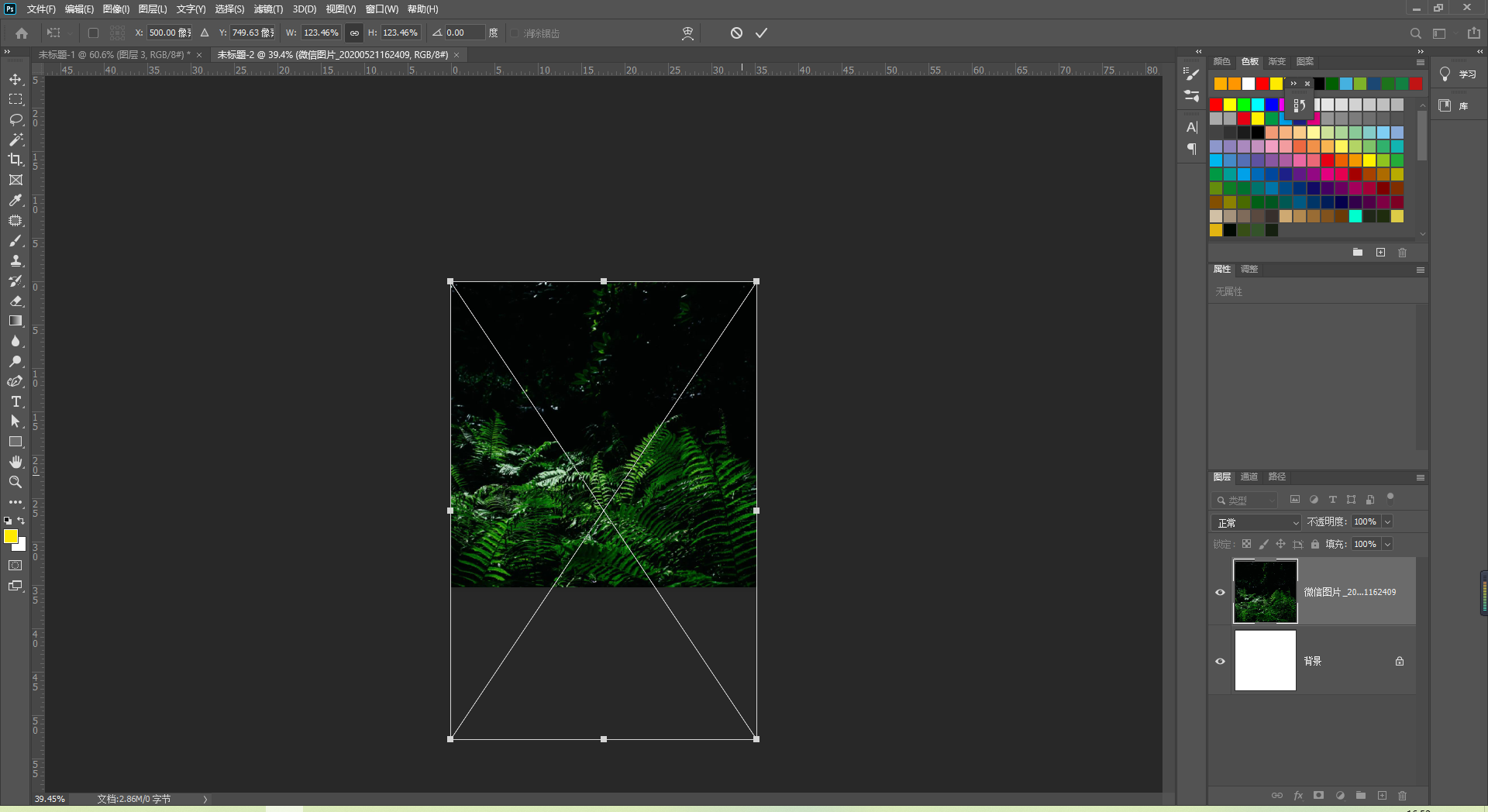This screenshot has width=1488, height=812.
Task: Select the Move tool
Action: point(15,80)
